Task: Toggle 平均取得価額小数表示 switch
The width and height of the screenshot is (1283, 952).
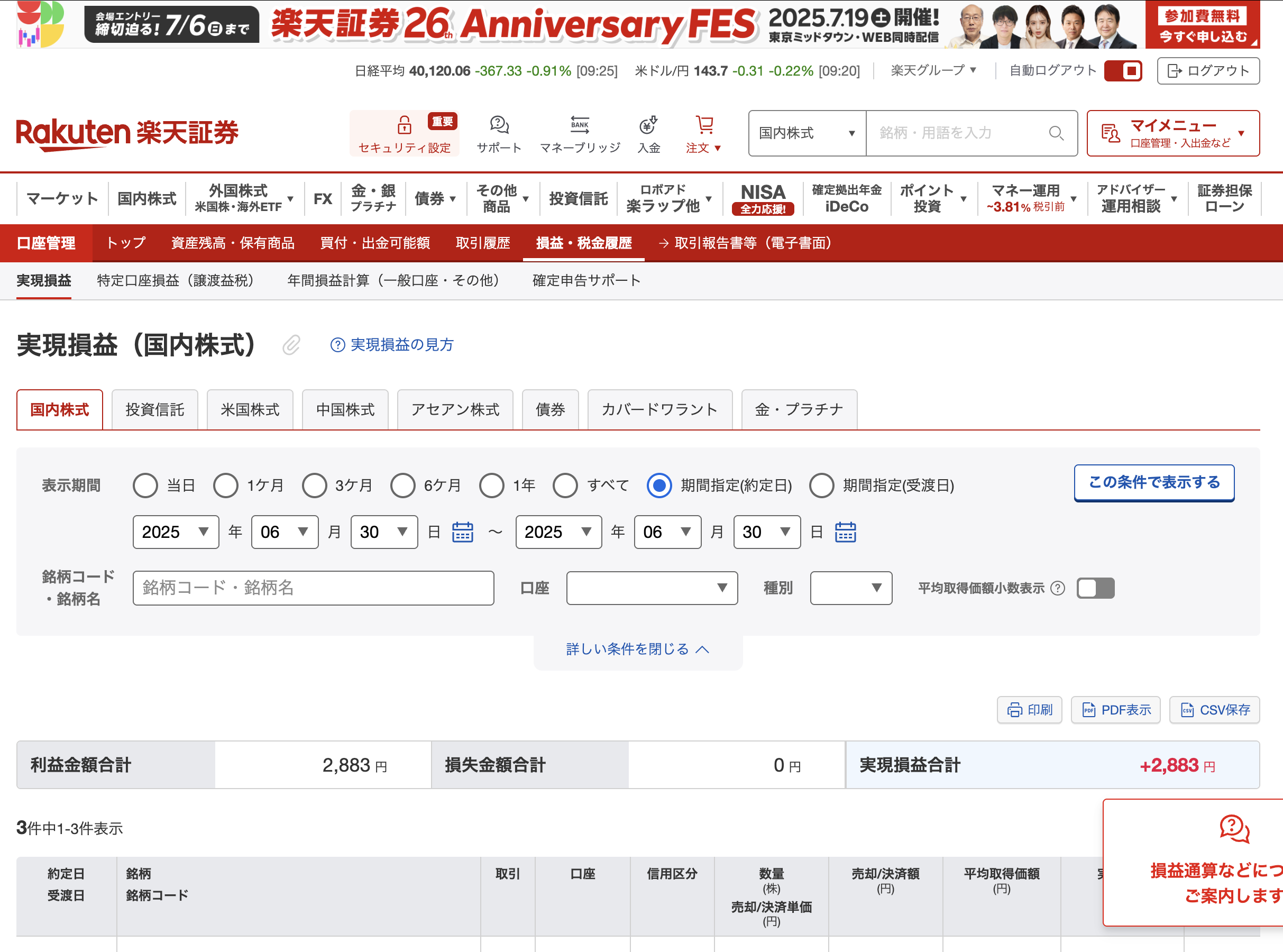Action: click(1095, 588)
